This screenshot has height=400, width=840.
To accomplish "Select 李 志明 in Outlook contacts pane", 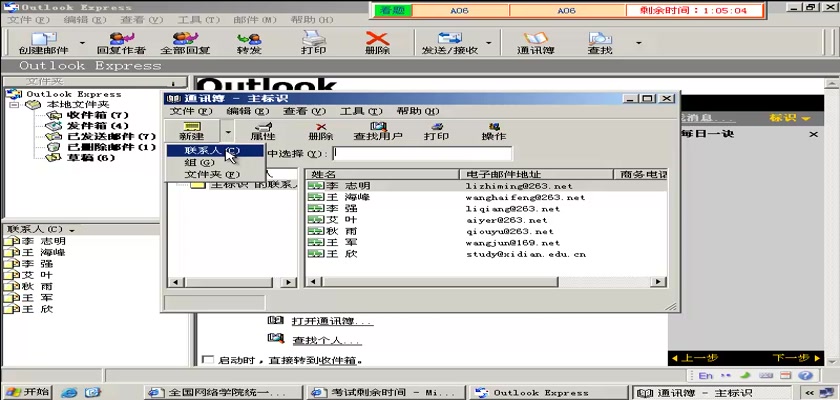I will coord(35,241).
